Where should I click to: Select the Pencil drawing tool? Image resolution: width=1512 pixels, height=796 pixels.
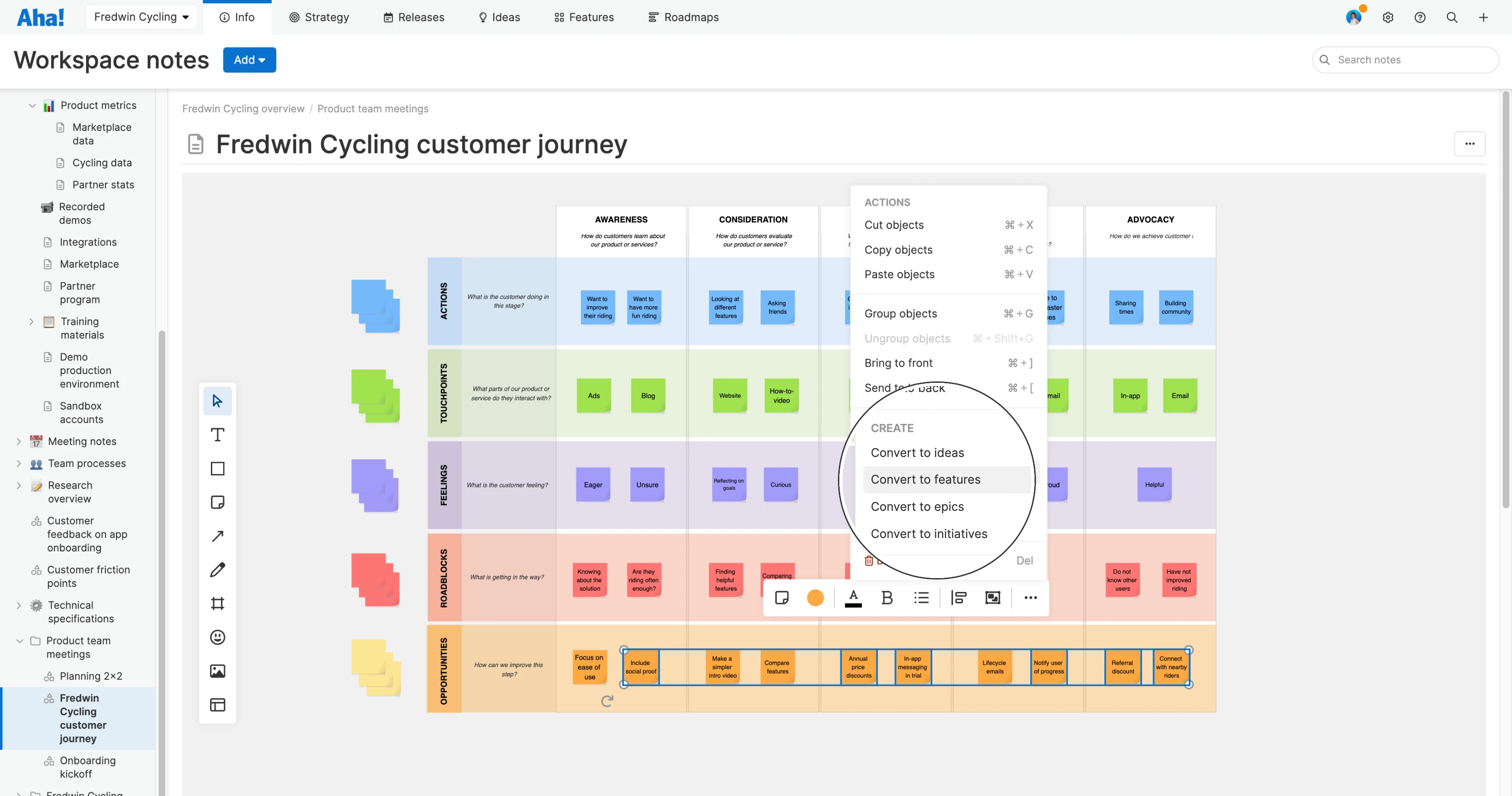click(x=217, y=570)
